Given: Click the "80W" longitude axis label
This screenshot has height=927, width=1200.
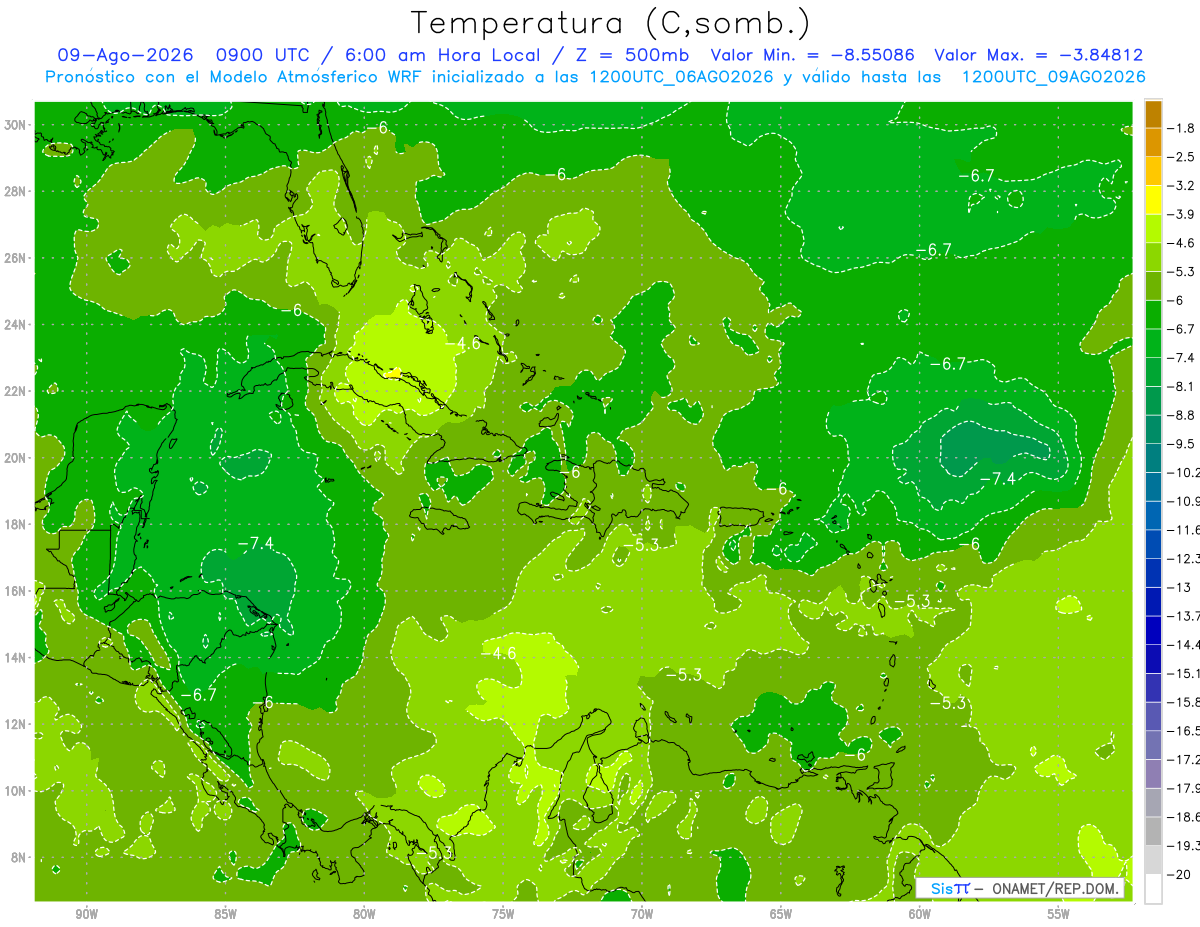Looking at the screenshot, I should (364, 914).
